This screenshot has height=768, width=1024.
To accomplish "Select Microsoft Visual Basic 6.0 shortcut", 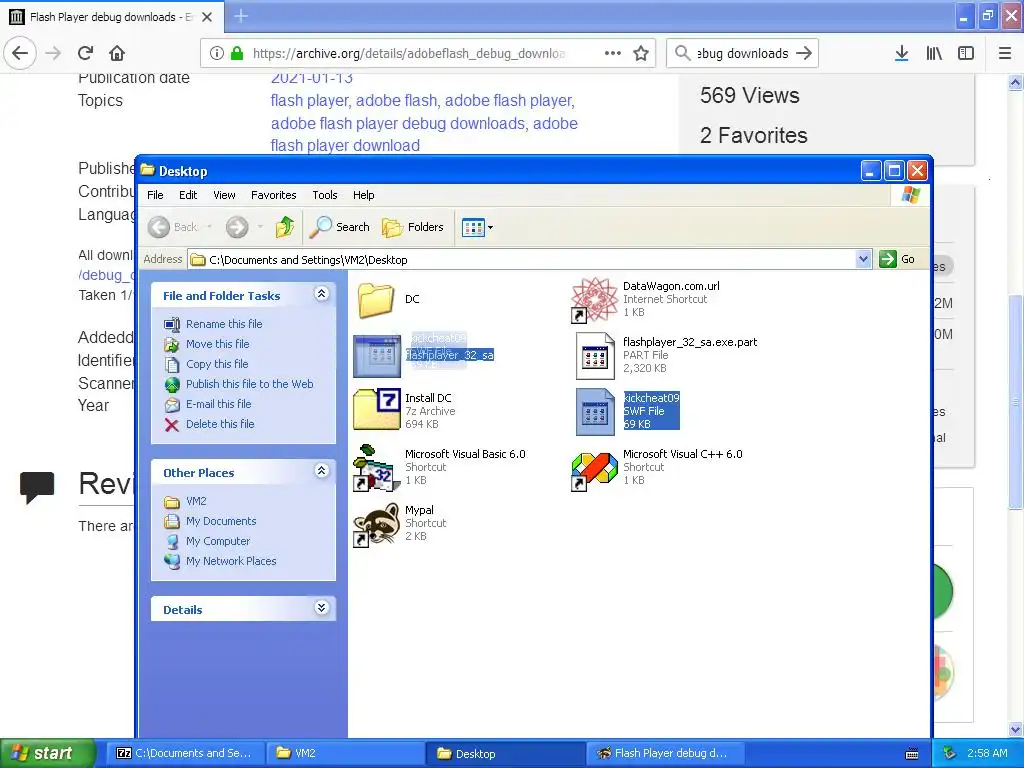I will click(x=439, y=467).
